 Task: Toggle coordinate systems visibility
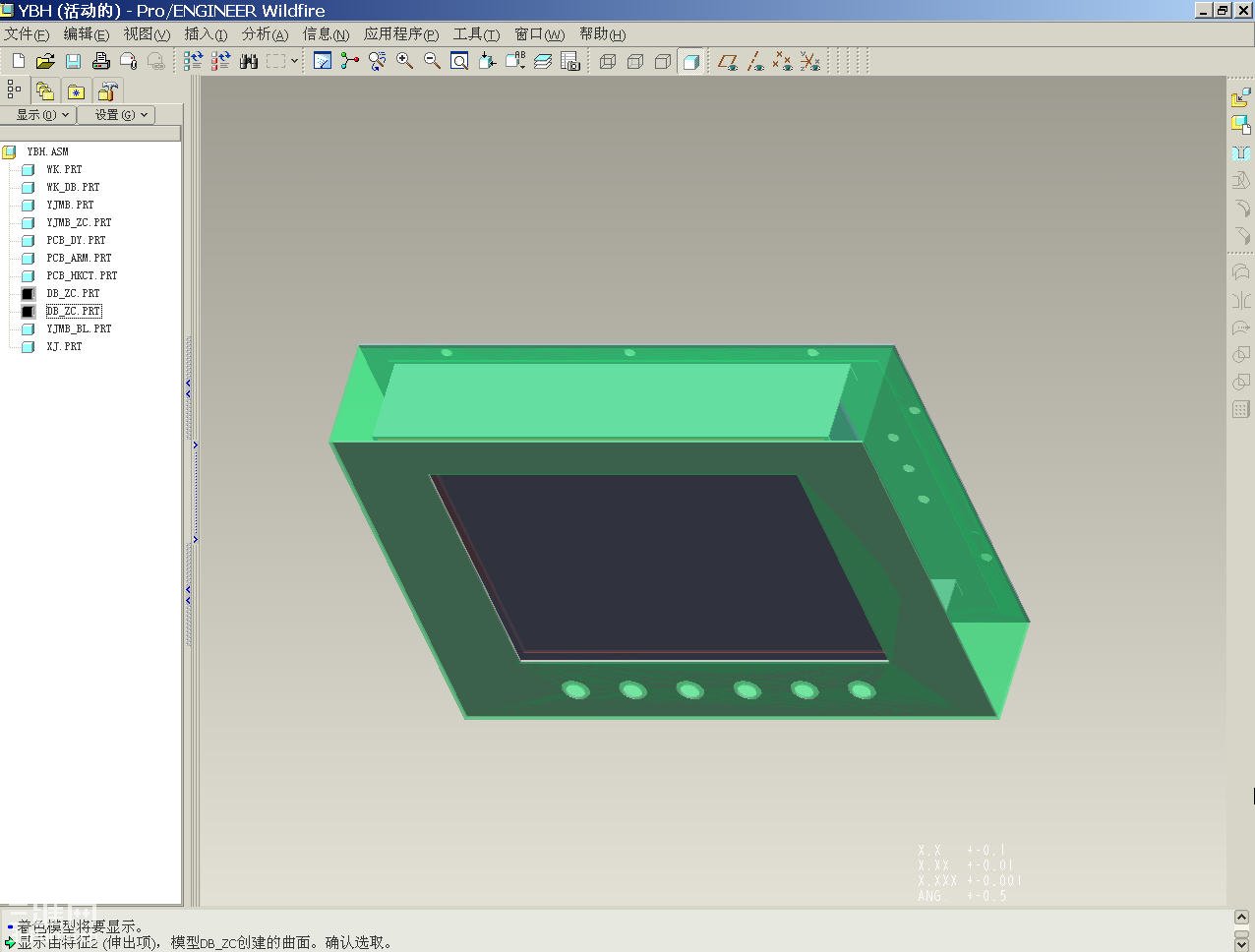(x=810, y=61)
